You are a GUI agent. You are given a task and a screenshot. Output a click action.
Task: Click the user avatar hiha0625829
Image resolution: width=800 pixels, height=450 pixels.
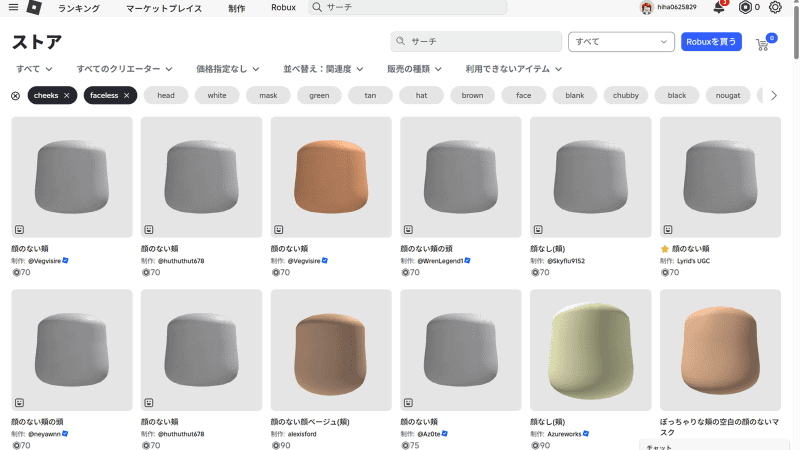pos(646,8)
